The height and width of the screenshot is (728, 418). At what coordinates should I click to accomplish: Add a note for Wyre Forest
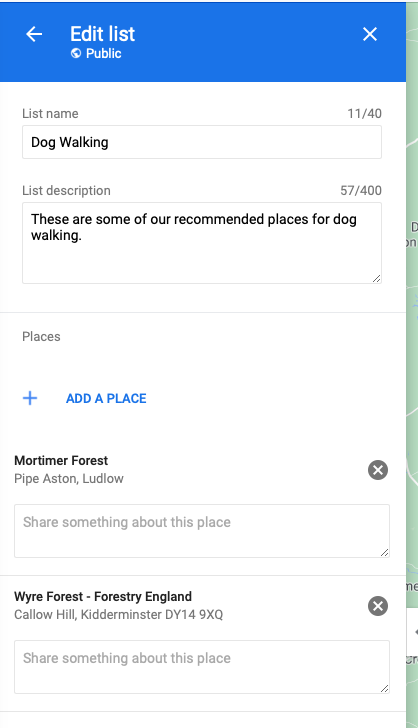tap(202, 667)
